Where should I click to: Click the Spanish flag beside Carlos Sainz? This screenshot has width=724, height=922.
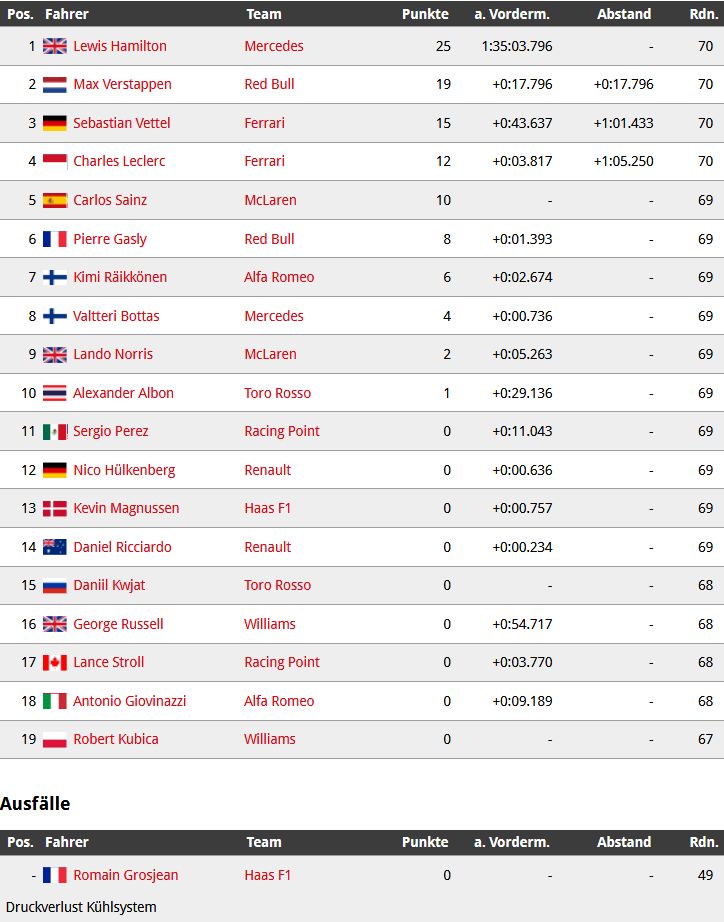55,201
